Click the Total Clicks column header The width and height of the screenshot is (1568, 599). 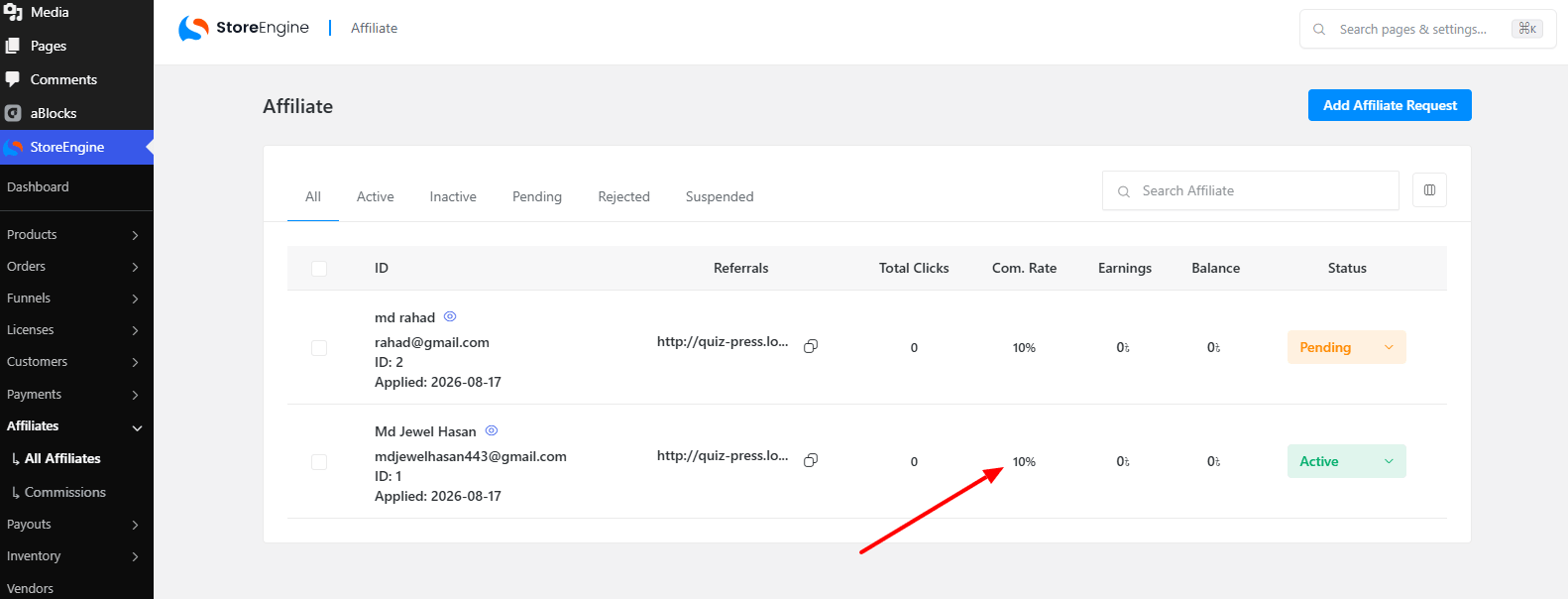coord(914,268)
